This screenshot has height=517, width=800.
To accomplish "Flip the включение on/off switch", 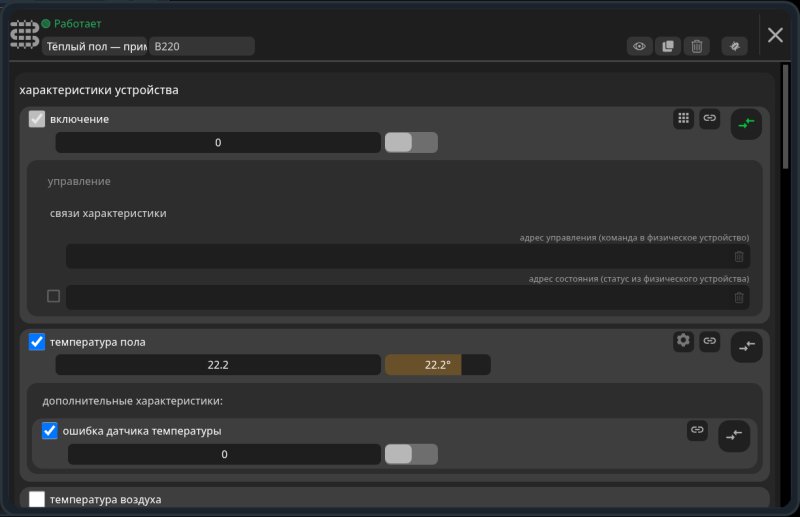I will [x=411, y=142].
